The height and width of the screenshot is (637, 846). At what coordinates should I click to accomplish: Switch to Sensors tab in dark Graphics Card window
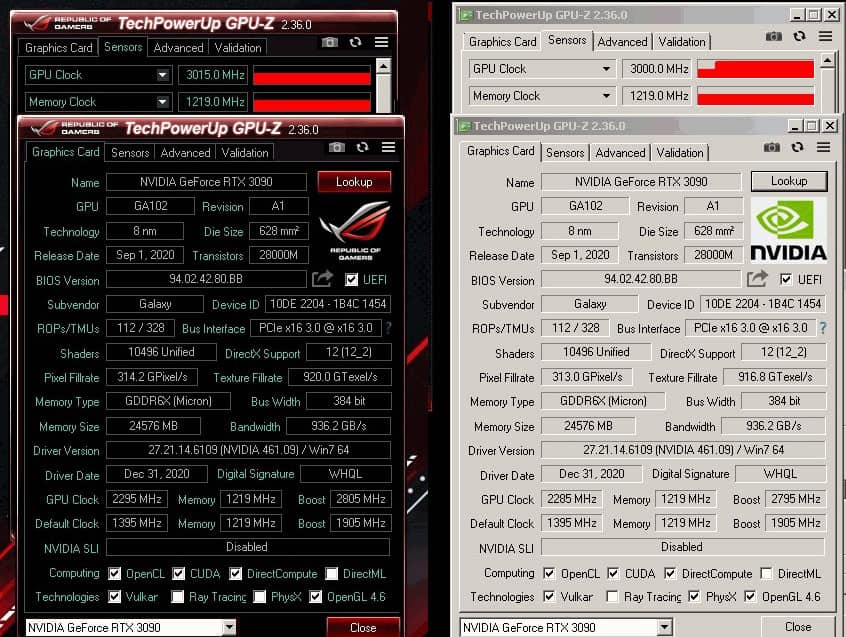pos(130,153)
